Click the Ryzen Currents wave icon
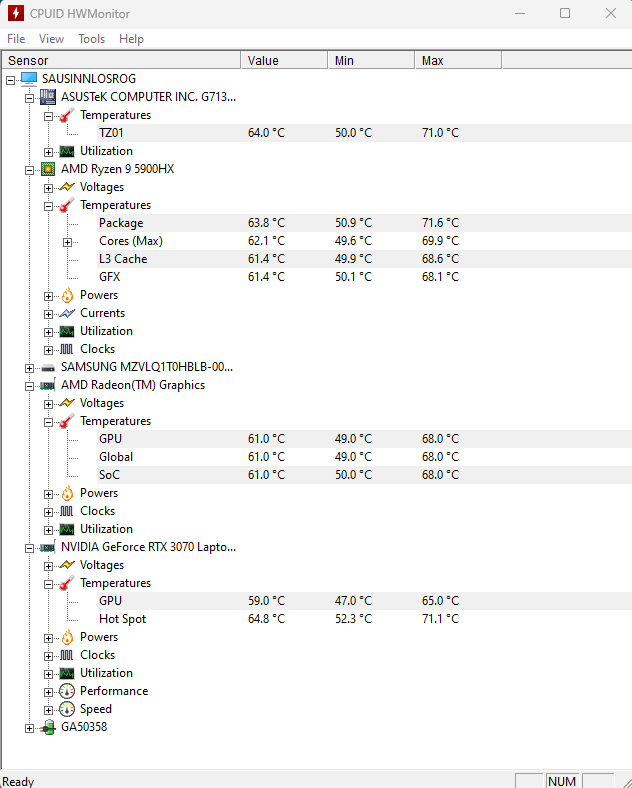632x788 pixels. point(67,313)
